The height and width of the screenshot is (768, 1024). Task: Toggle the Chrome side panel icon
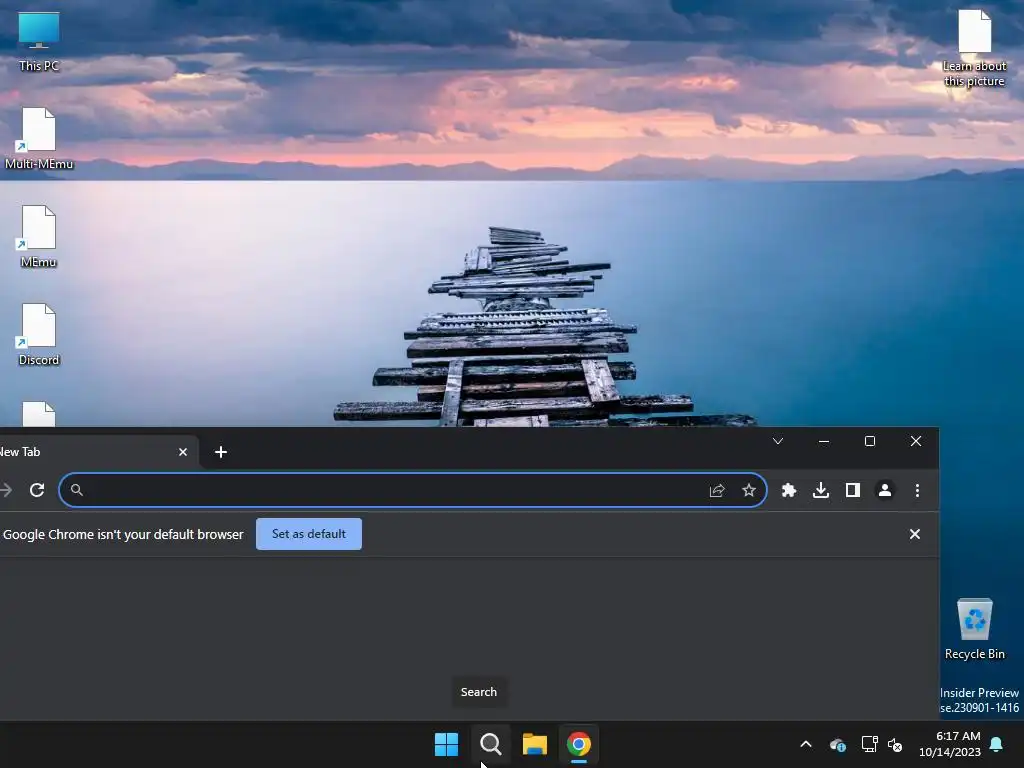tap(853, 490)
